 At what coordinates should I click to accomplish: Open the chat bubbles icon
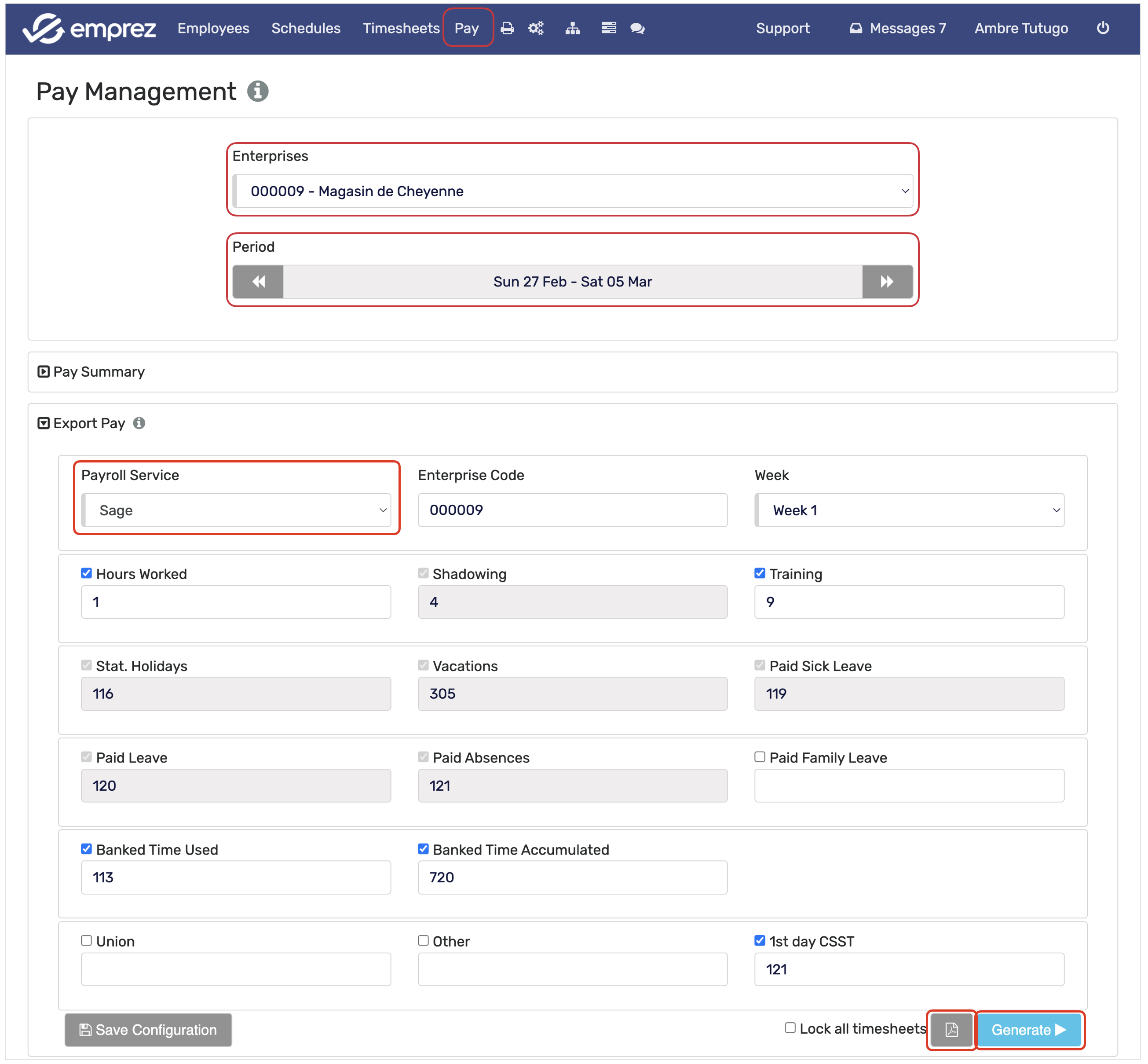(637, 28)
